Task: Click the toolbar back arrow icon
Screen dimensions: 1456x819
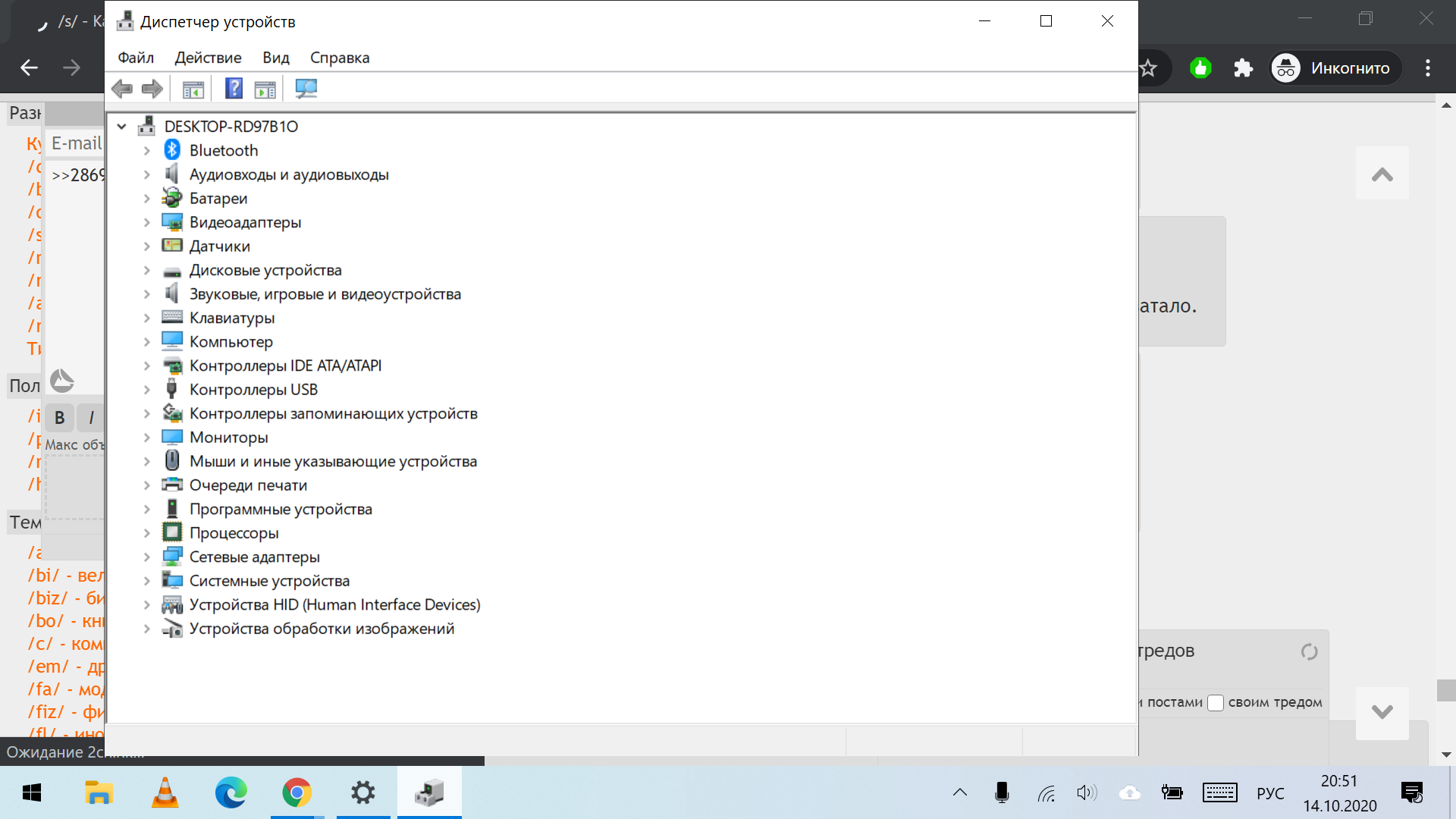Action: pyautogui.click(x=121, y=89)
